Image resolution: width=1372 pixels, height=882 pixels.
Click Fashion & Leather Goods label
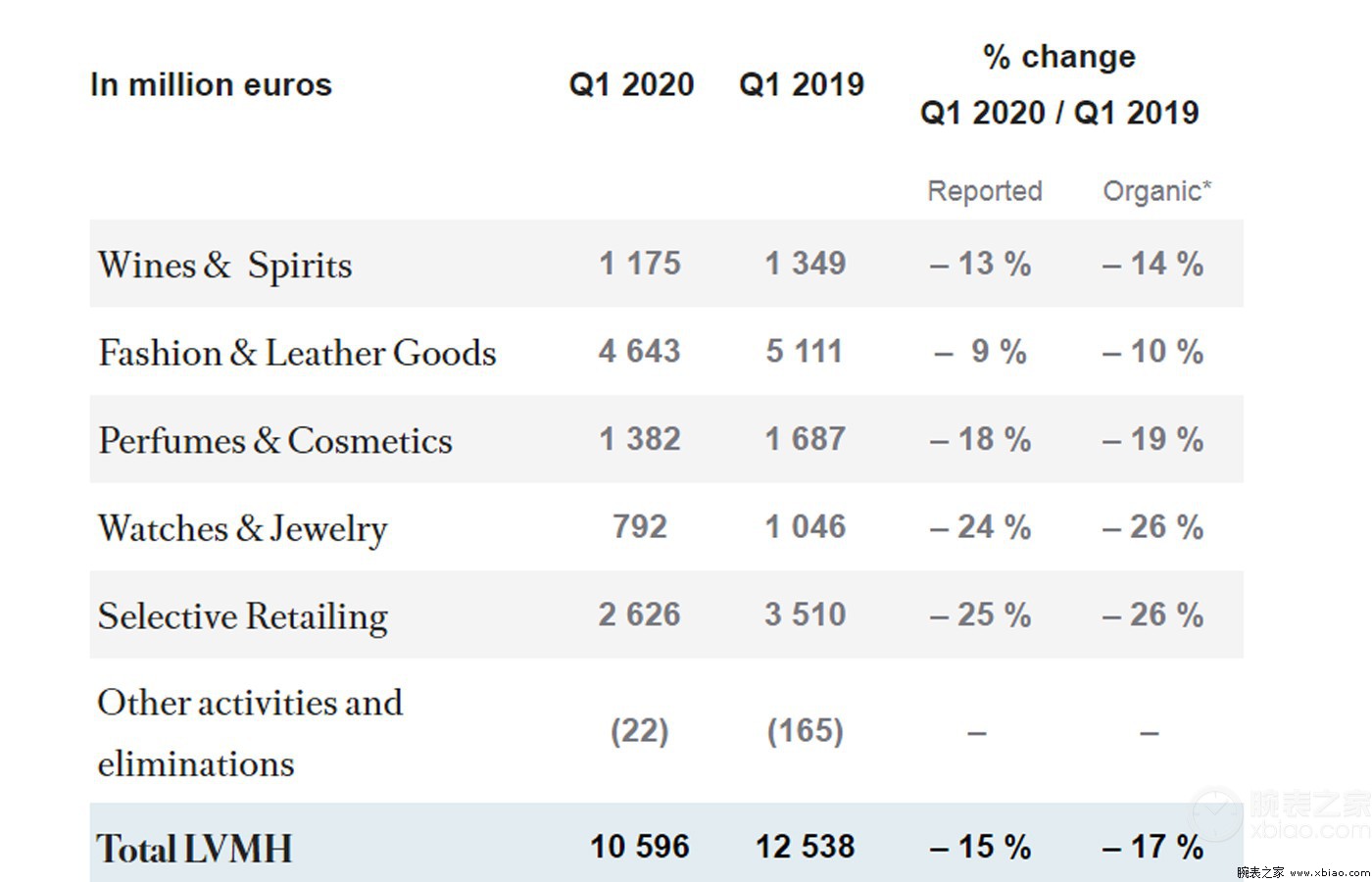click(x=297, y=353)
